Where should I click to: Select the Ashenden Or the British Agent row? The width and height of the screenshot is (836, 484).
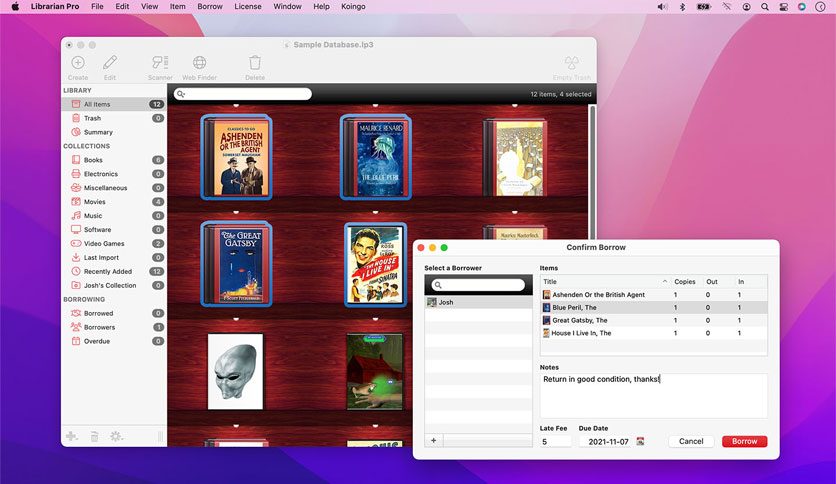point(654,294)
